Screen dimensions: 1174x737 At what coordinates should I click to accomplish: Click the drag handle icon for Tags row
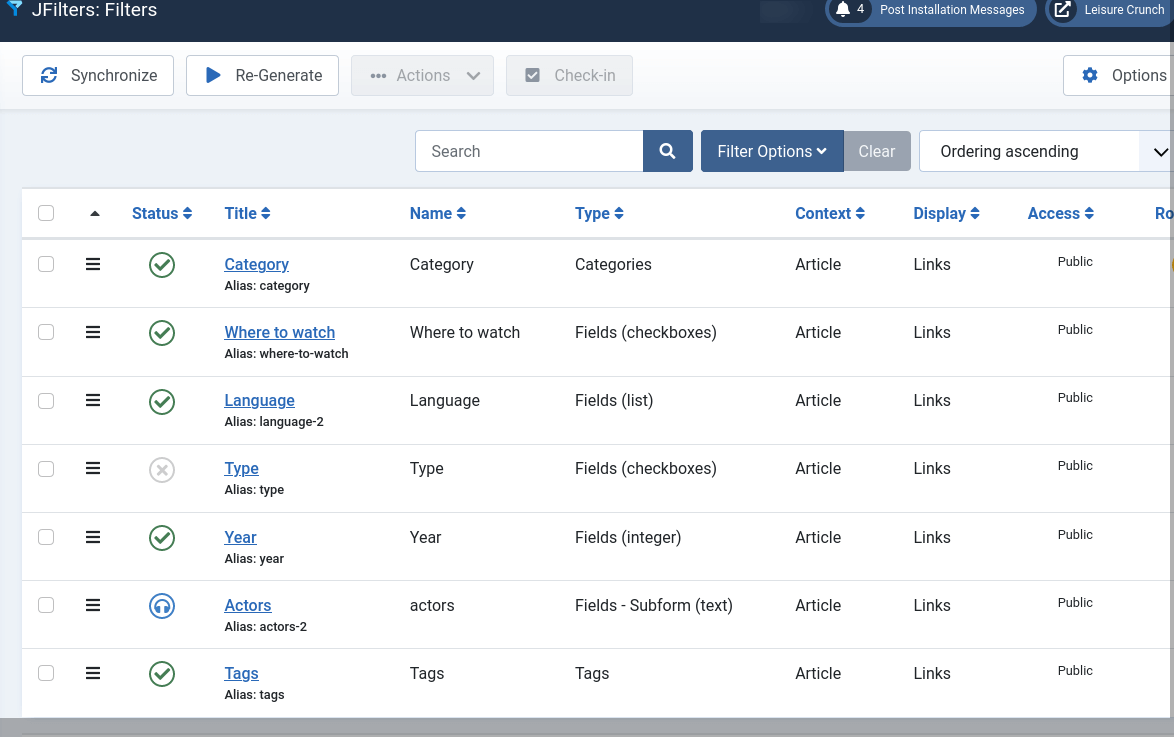pyautogui.click(x=93, y=673)
